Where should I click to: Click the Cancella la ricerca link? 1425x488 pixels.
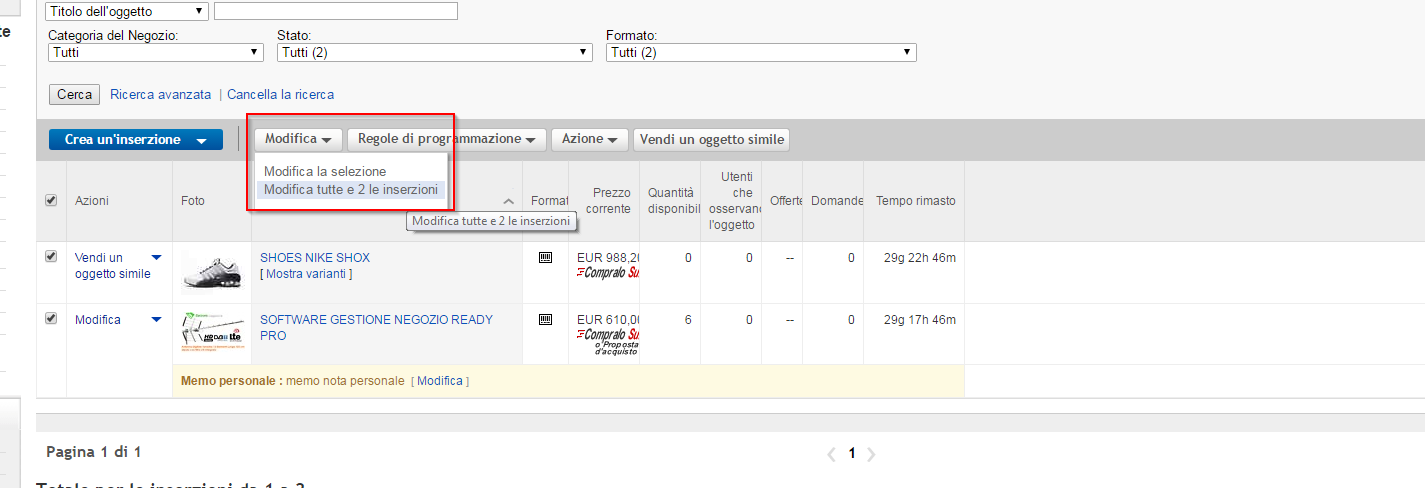(x=280, y=95)
